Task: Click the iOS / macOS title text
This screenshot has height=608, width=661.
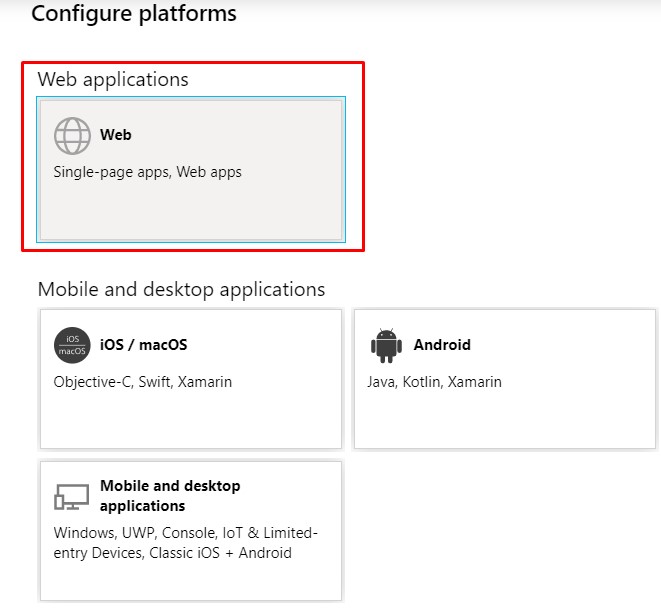Action: [143, 344]
